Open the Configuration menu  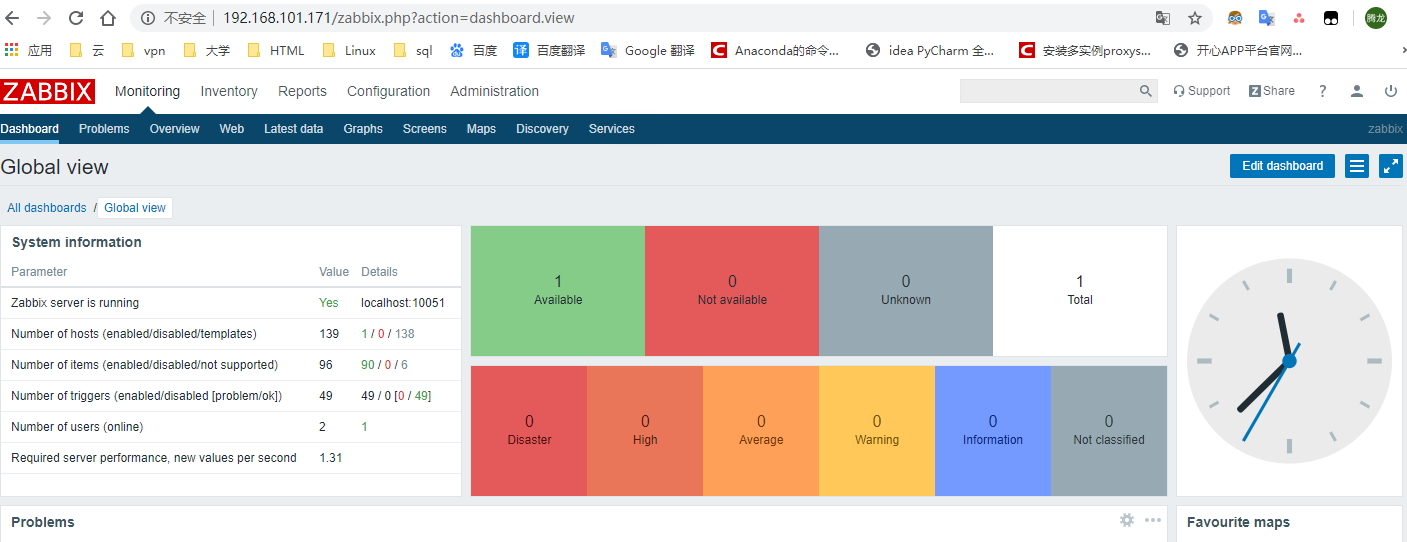(388, 91)
